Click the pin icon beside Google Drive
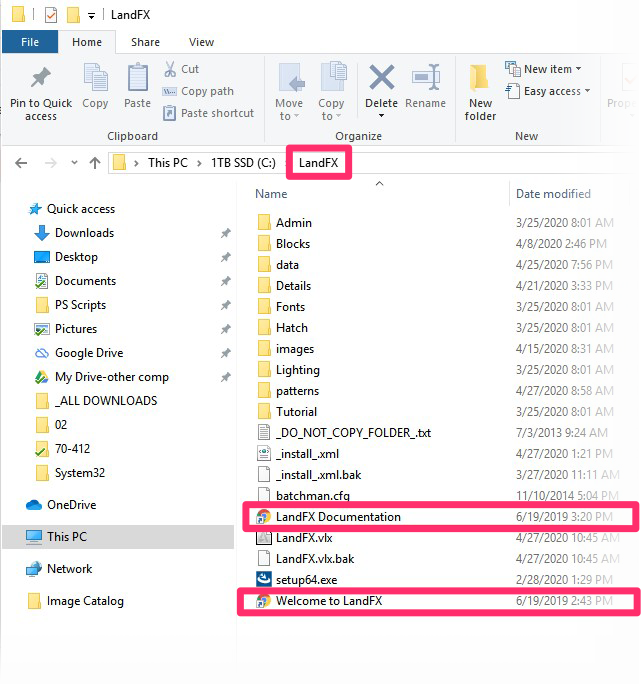The height and width of the screenshot is (684, 641). 226,353
